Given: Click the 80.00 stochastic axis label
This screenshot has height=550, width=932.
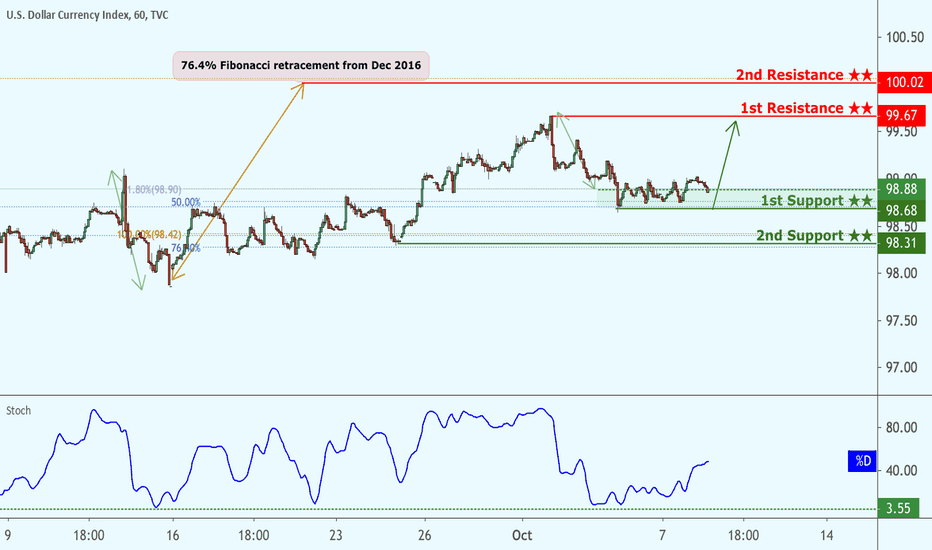Looking at the screenshot, I should pyautogui.click(x=901, y=428).
